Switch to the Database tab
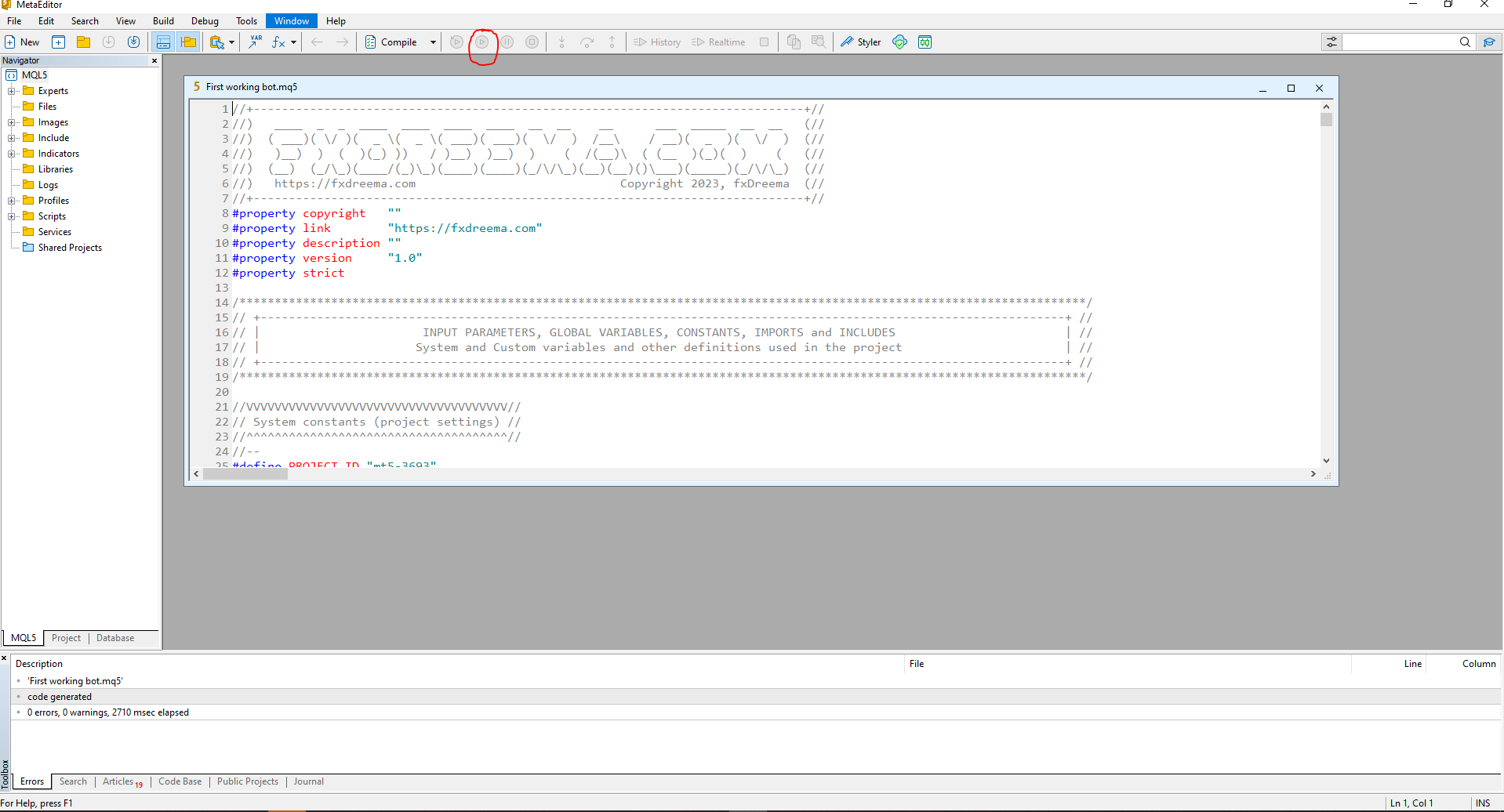 [115, 638]
